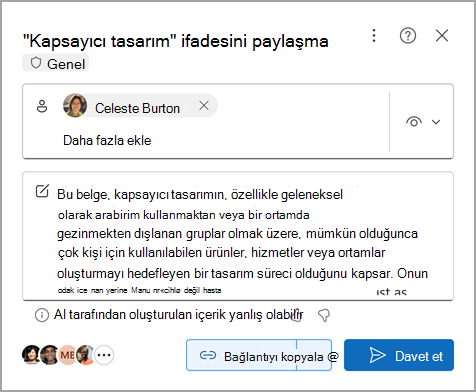The image size is (476, 392).
Task: Click the Davet et button
Action: coord(399,355)
